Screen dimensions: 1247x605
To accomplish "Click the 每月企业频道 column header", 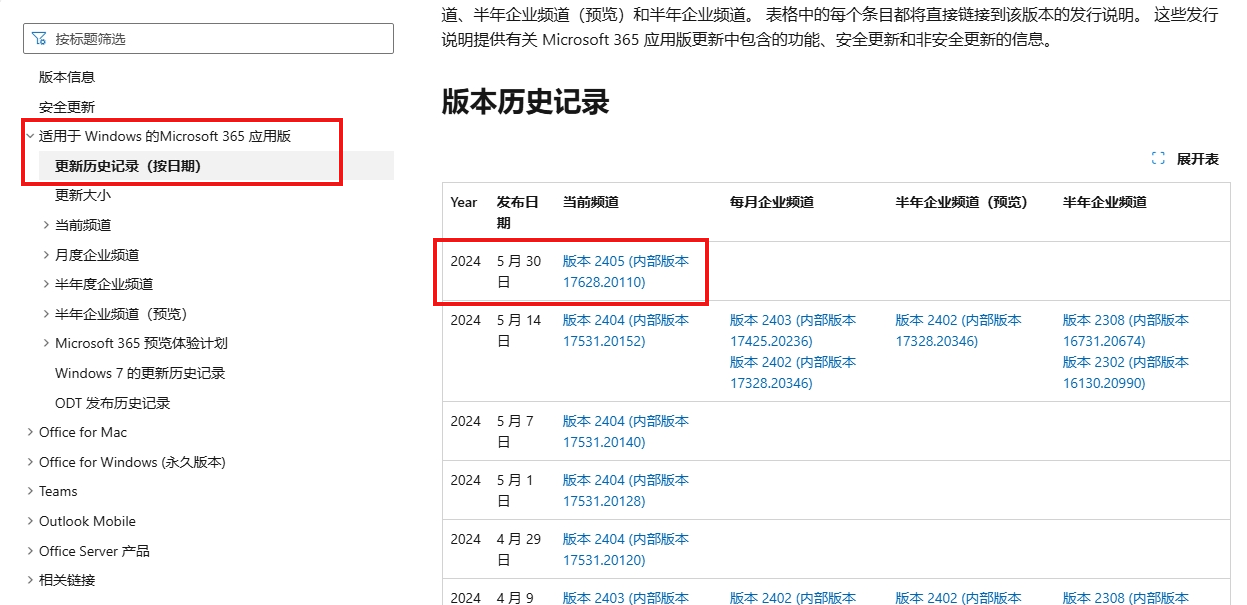I will (x=772, y=202).
